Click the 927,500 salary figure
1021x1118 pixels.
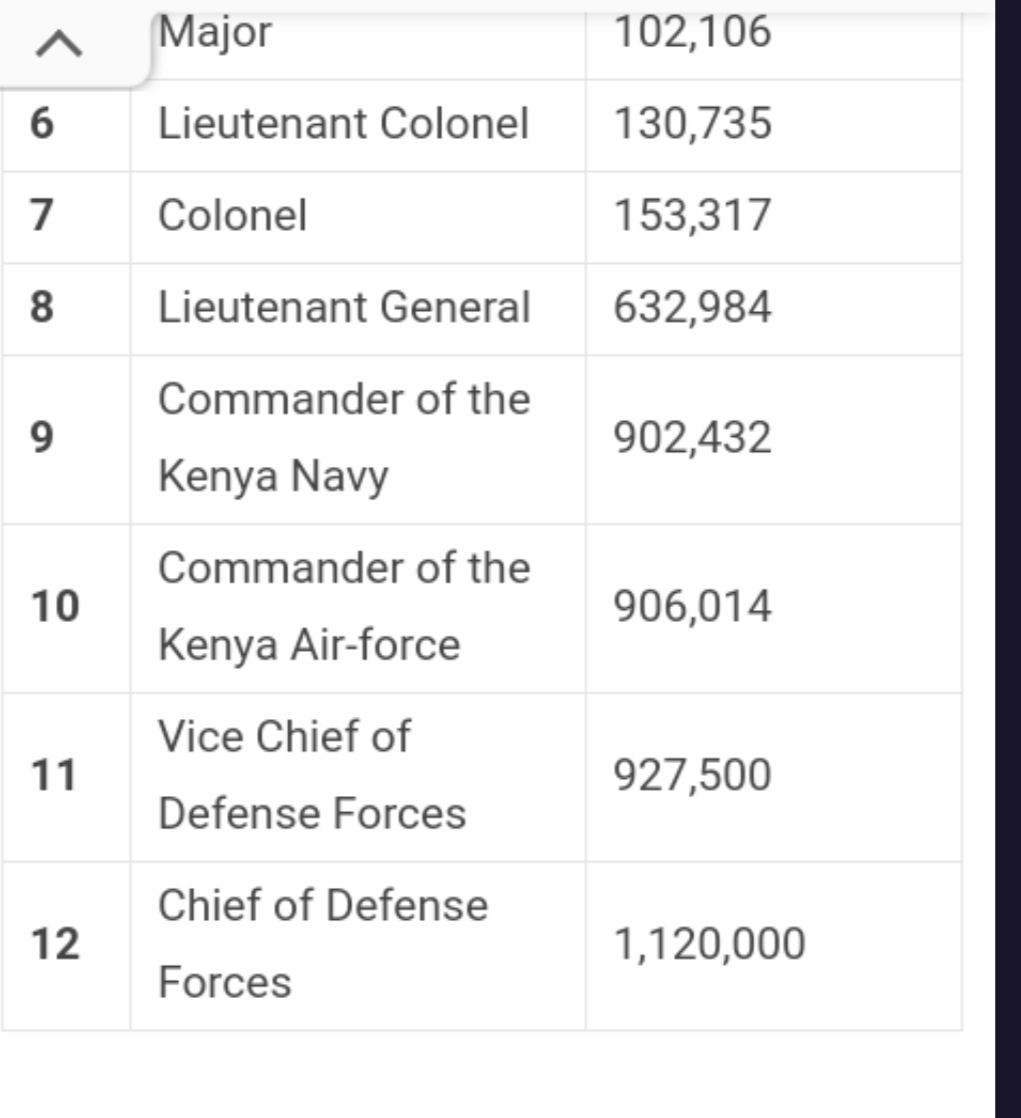(x=692, y=775)
